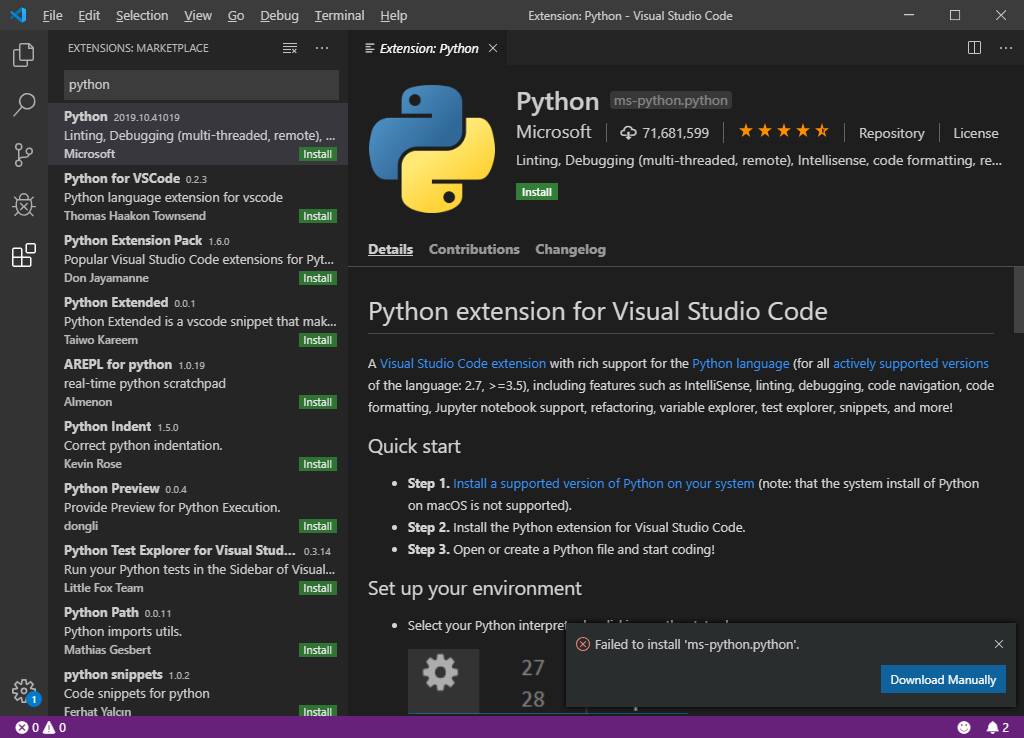
Task: Open the Debug view in activity bar
Action: click(x=23, y=205)
